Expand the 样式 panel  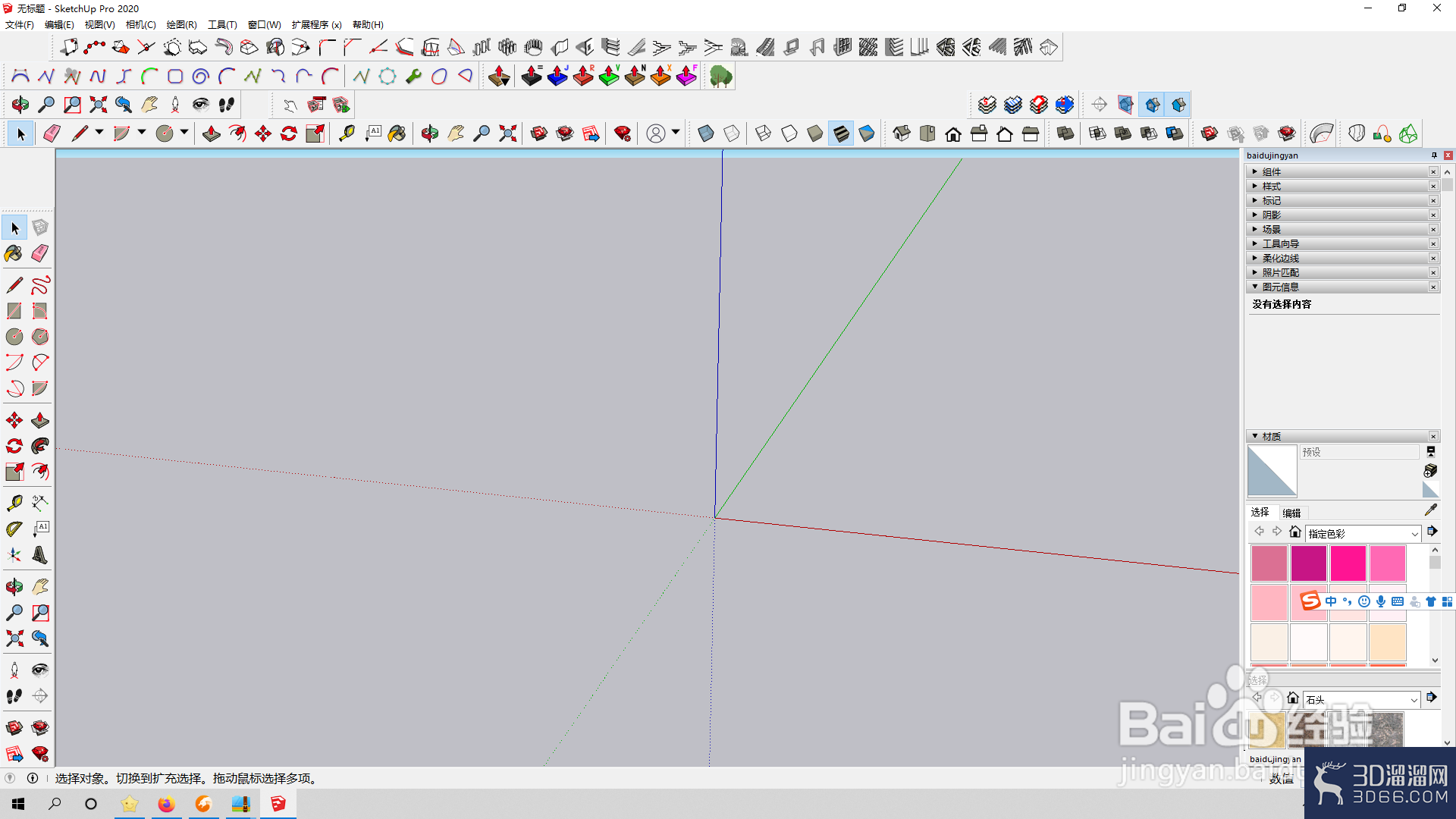(1338, 187)
